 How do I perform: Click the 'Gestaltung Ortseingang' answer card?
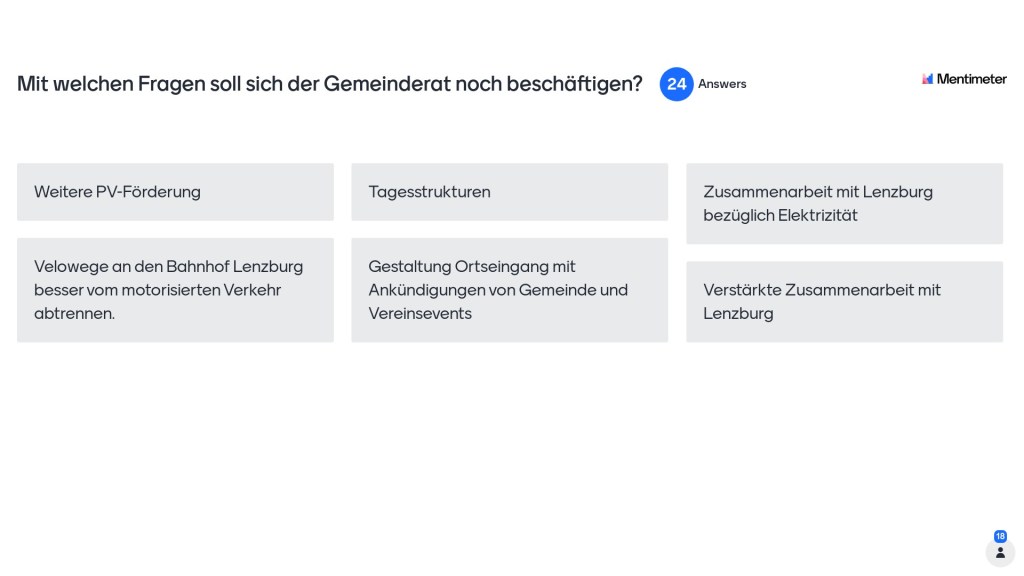[x=509, y=290]
